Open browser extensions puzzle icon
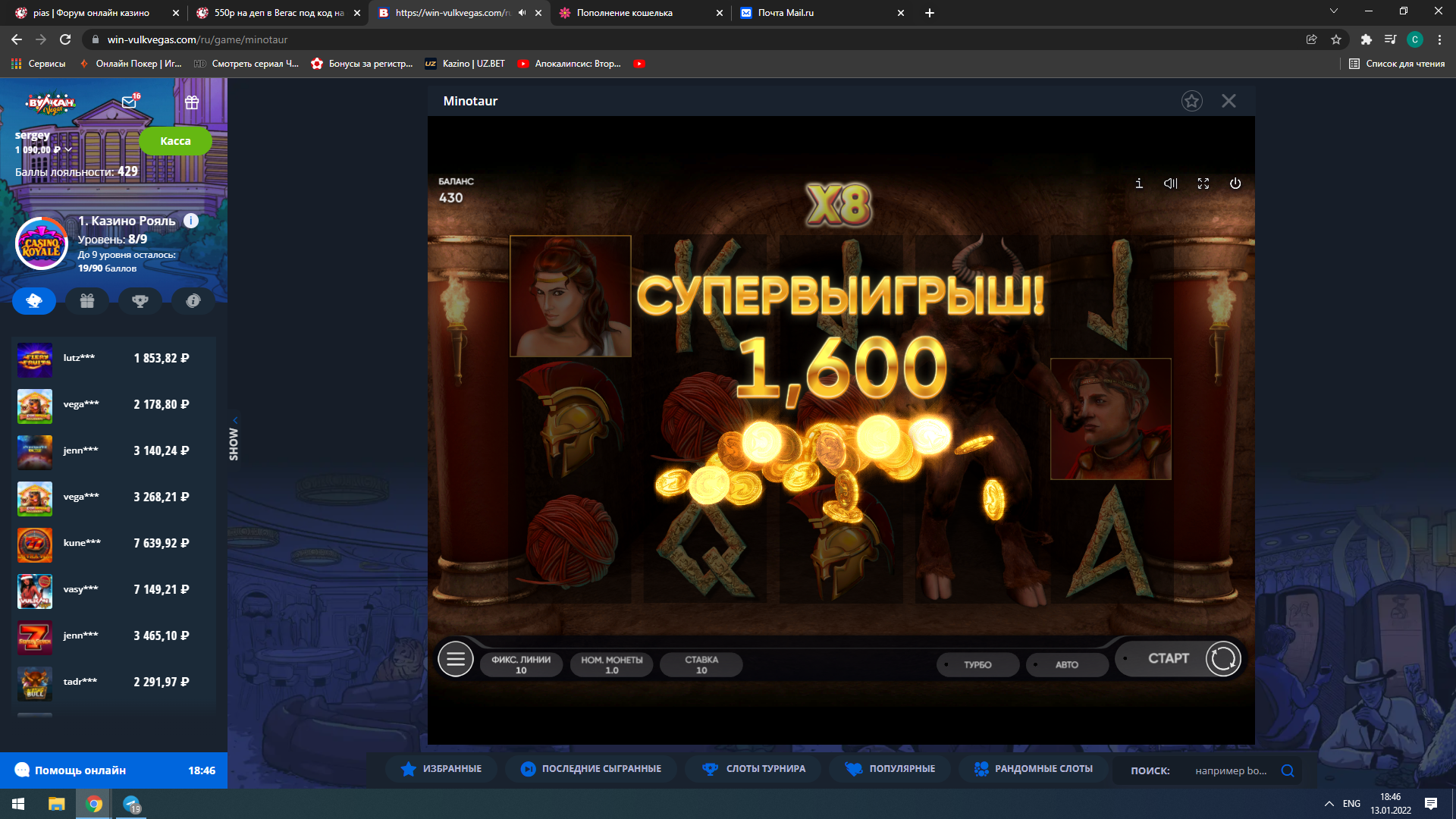Viewport: 1456px width, 819px height. (x=1366, y=39)
